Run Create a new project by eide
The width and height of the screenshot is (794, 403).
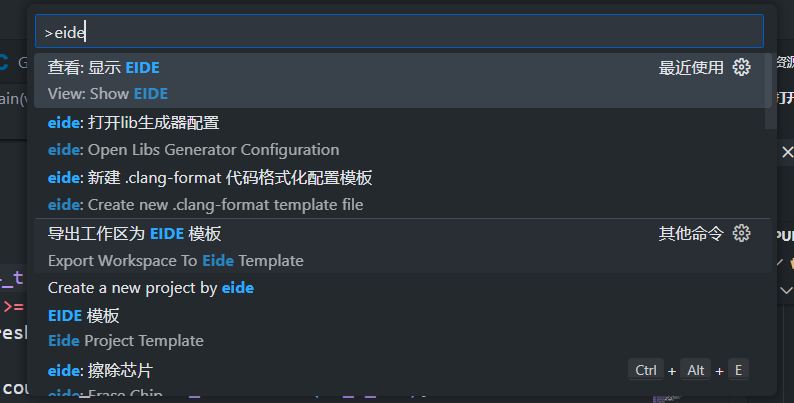tap(403, 288)
